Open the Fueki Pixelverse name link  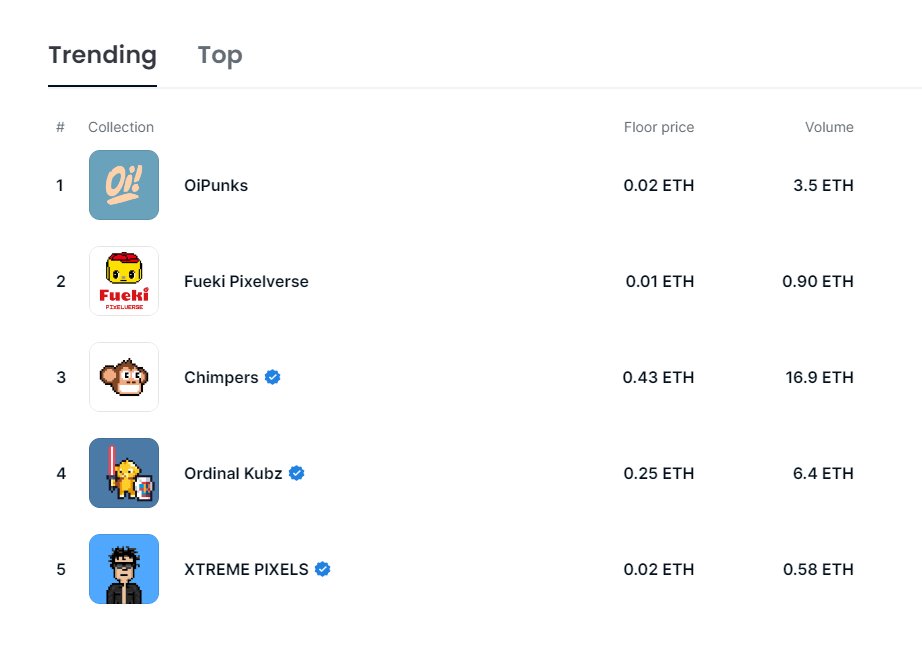coord(246,281)
